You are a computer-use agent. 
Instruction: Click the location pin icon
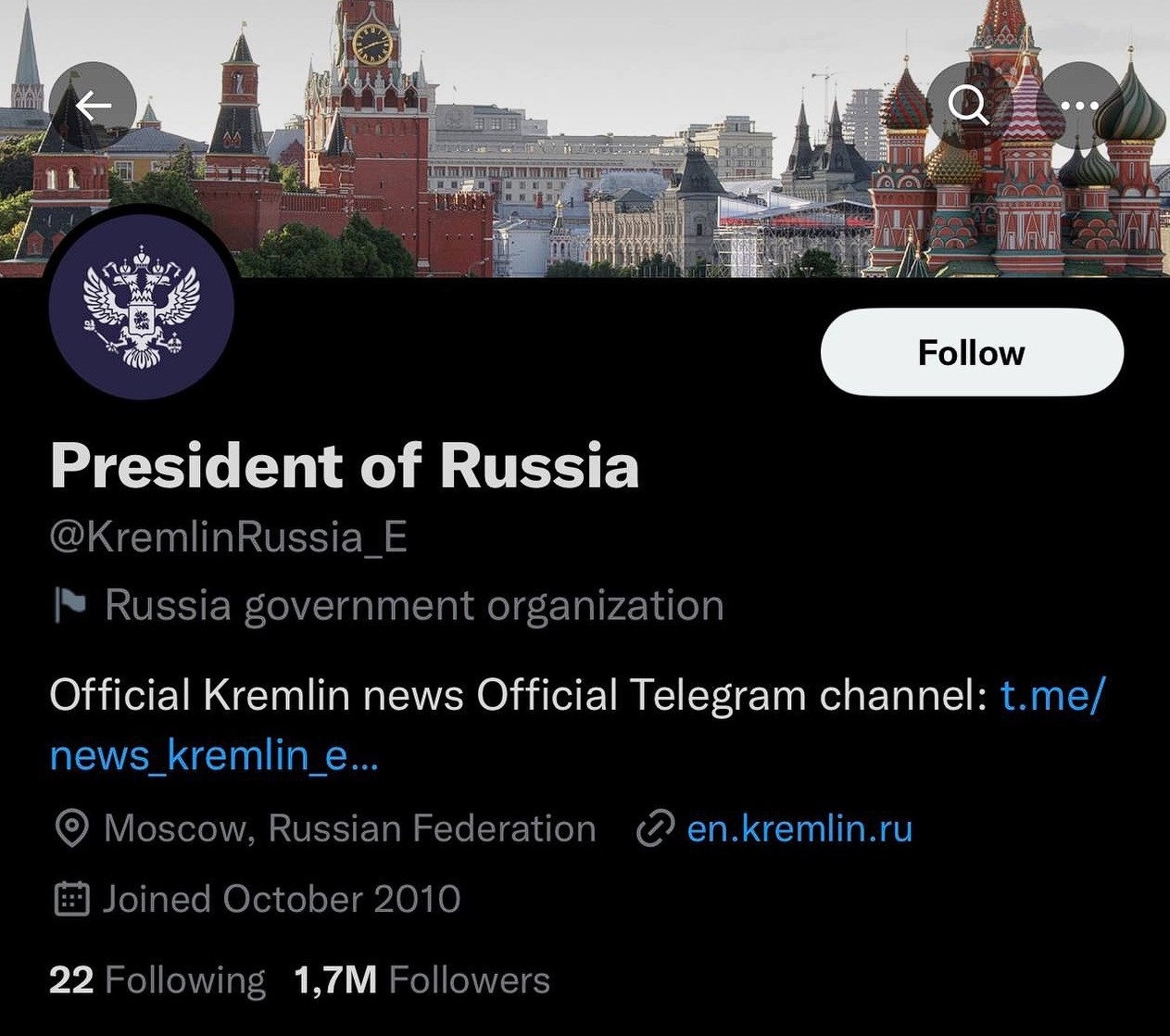point(71,828)
